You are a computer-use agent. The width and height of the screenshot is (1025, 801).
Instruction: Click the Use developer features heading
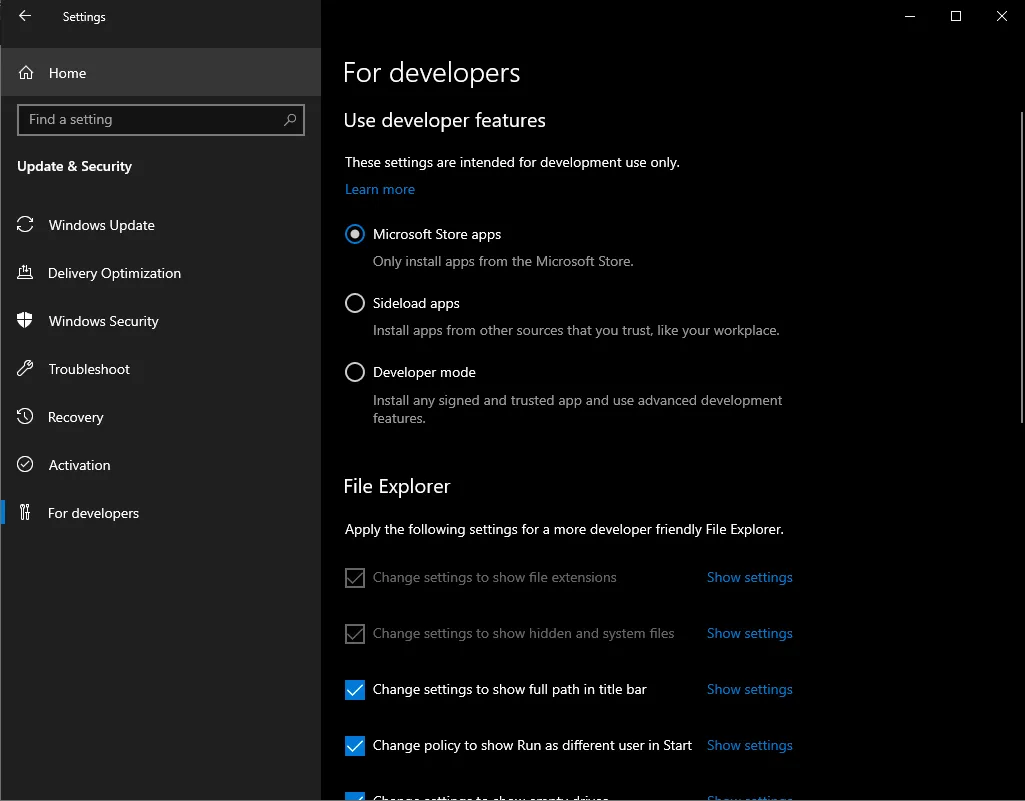(x=445, y=120)
